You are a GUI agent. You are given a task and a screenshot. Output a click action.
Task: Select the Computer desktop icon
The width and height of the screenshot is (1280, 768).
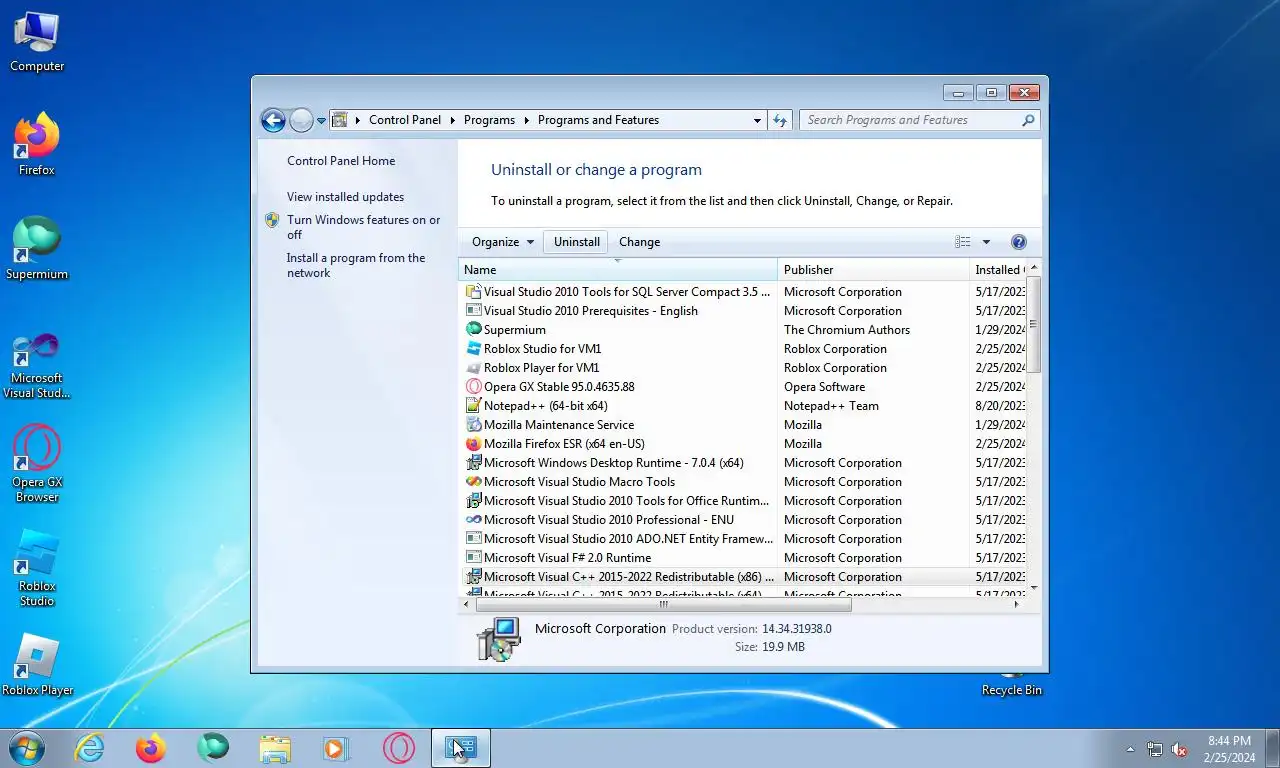coord(37,42)
